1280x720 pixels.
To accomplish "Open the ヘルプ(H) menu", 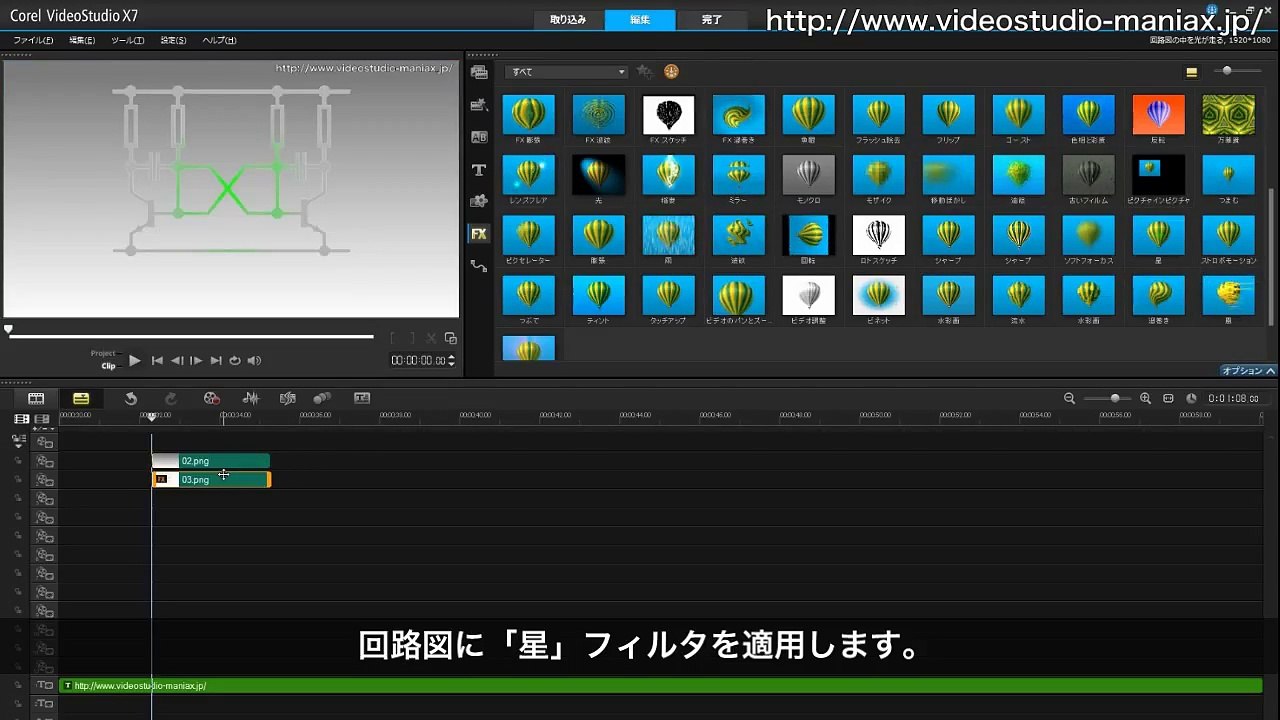I will [220, 41].
